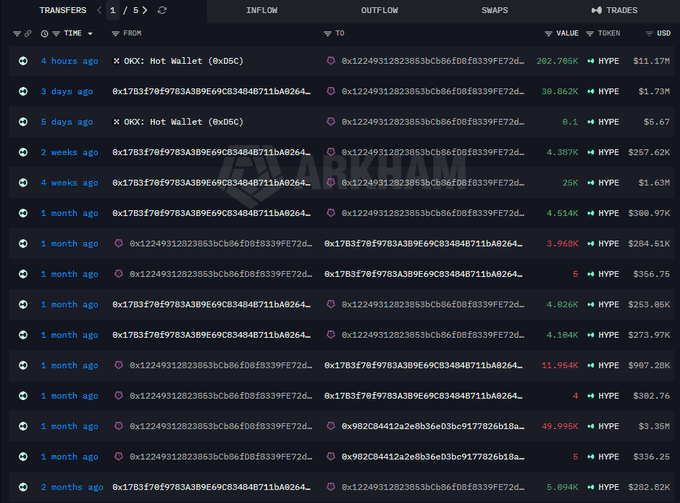680x503 pixels.
Task: Open 0x17B3 recipient in $907.28K row
Action: pos(423,366)
